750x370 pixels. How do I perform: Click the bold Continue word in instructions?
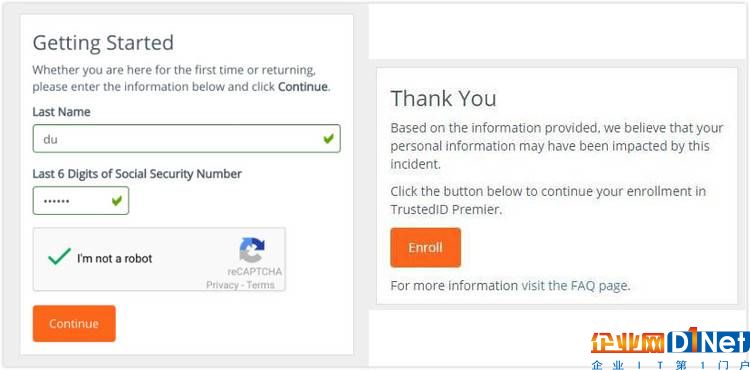point(303,87)
